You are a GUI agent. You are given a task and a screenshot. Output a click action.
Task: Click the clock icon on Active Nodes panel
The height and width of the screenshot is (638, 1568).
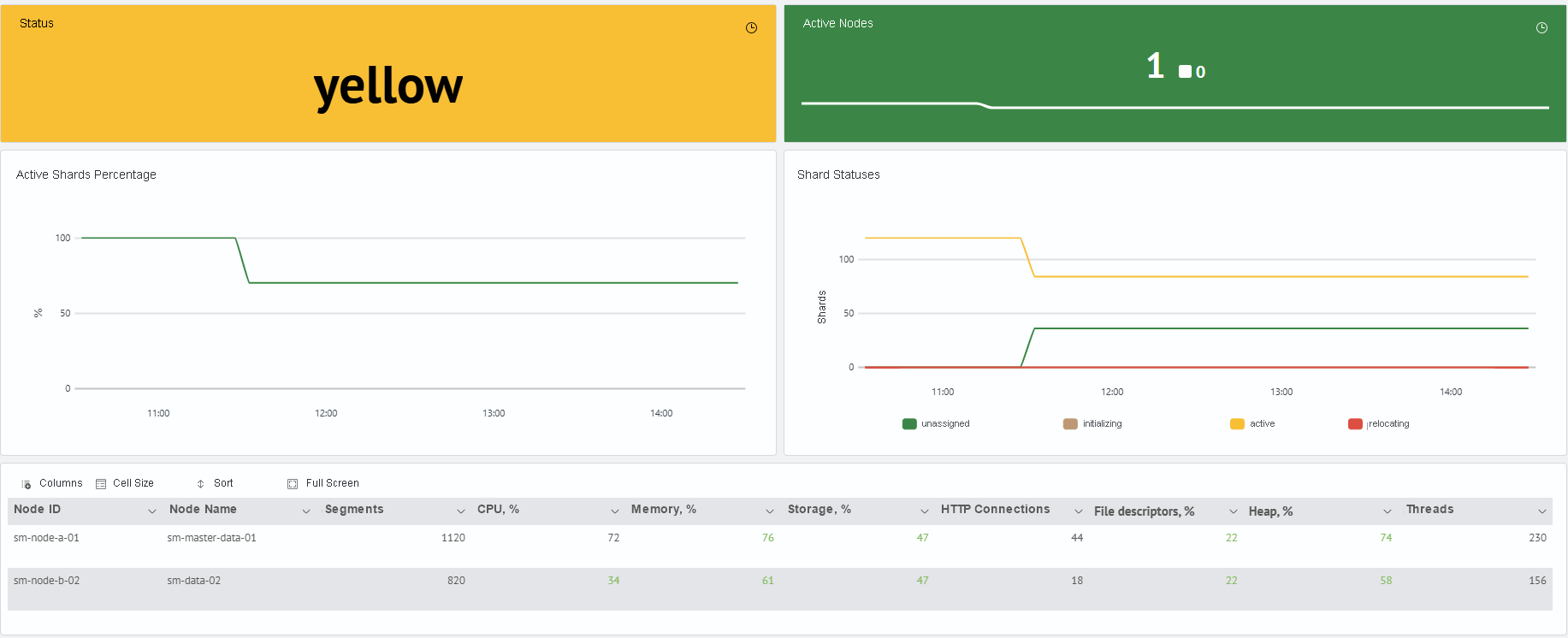[x=1541, y=28]
